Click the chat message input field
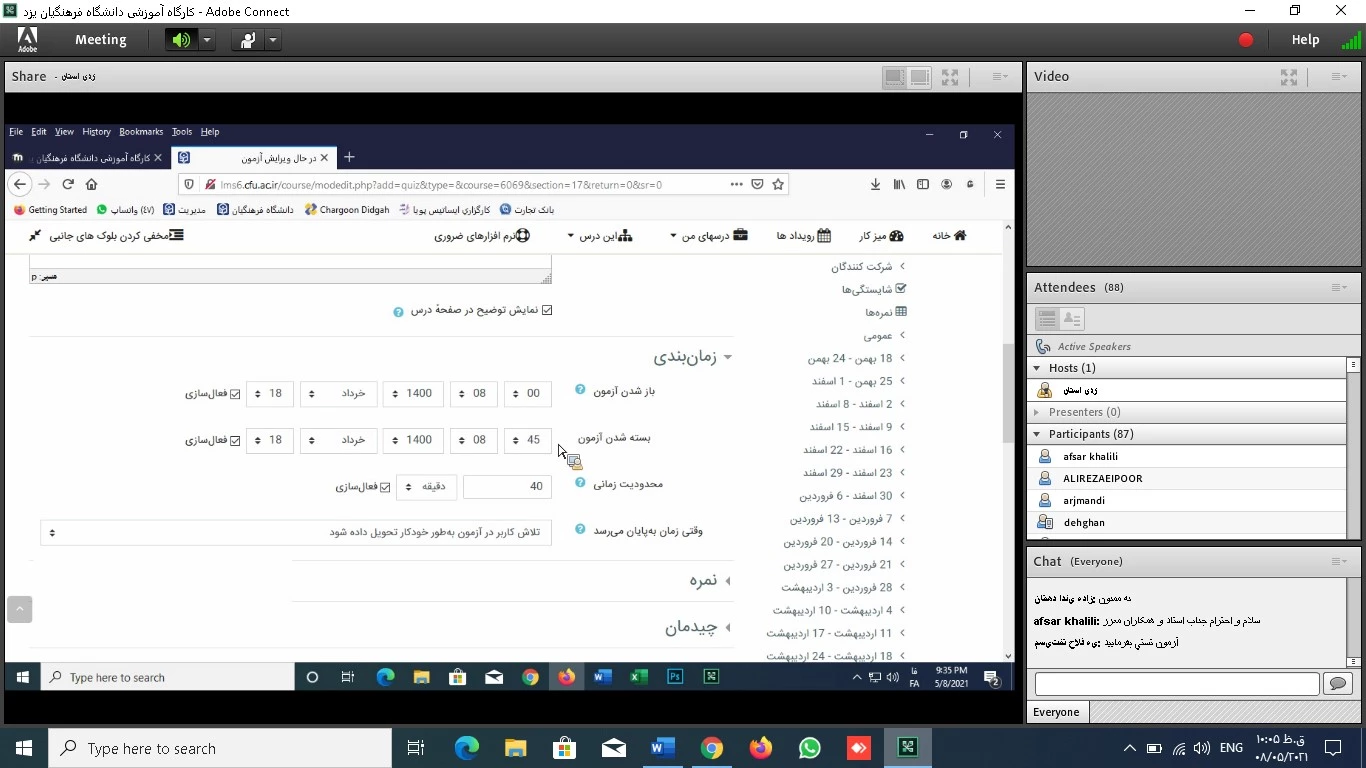Viewport: 1366px width, 768px height. pyautogui.click(x=1176, y=683)
